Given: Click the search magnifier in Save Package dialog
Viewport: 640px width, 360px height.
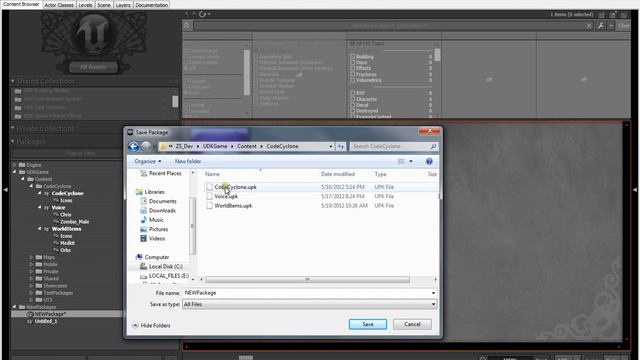Looking at the screenshot, I should [433, 146].
